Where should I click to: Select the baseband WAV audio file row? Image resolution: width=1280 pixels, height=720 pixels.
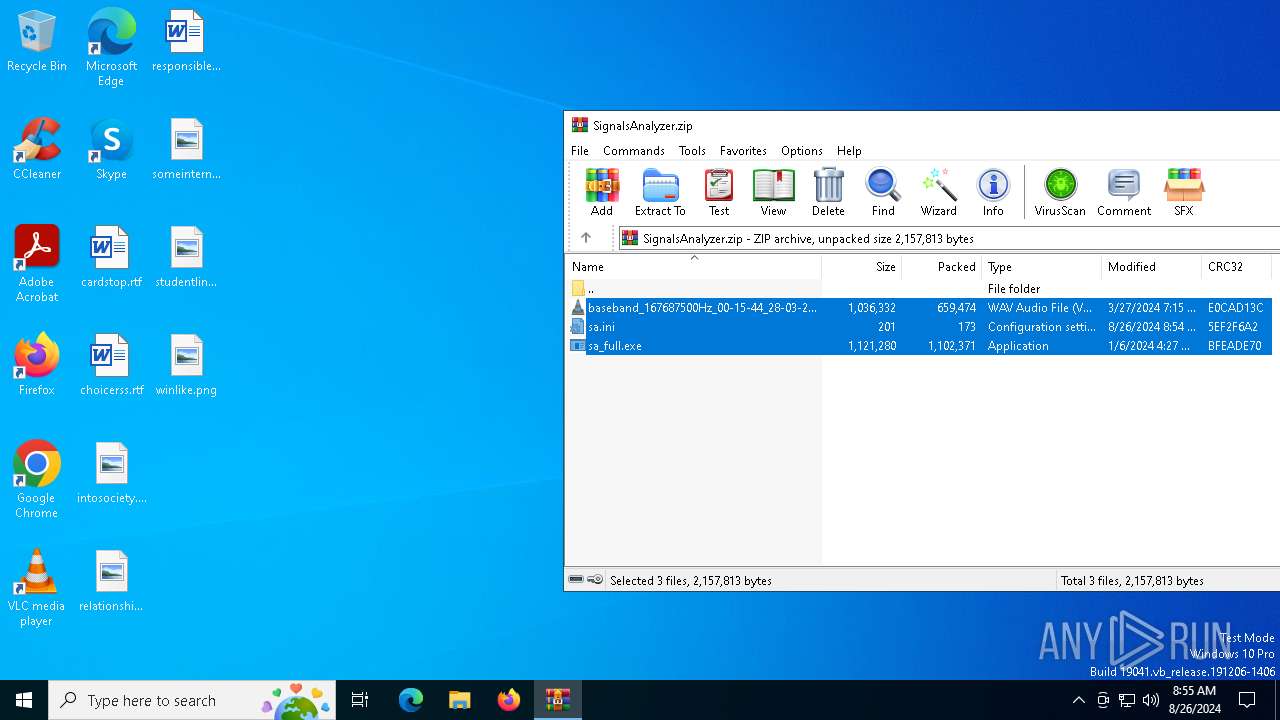click(919, 308)
